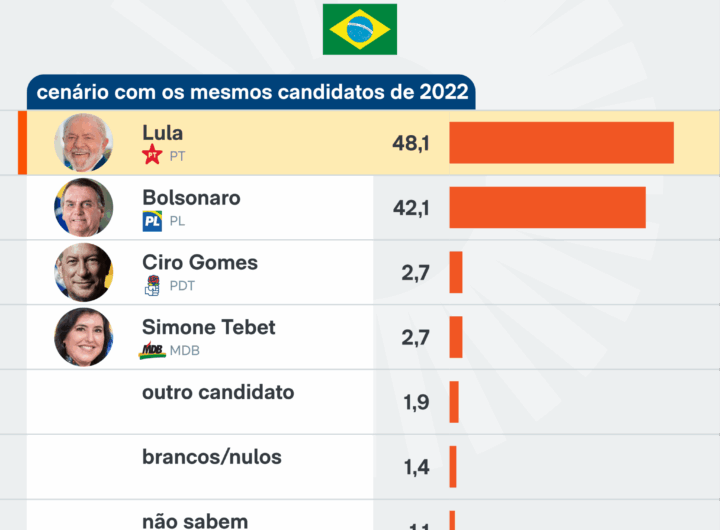Click the Brazil flag icon
The height and width of the screenshot is (530, 720).
coord(359,29)
